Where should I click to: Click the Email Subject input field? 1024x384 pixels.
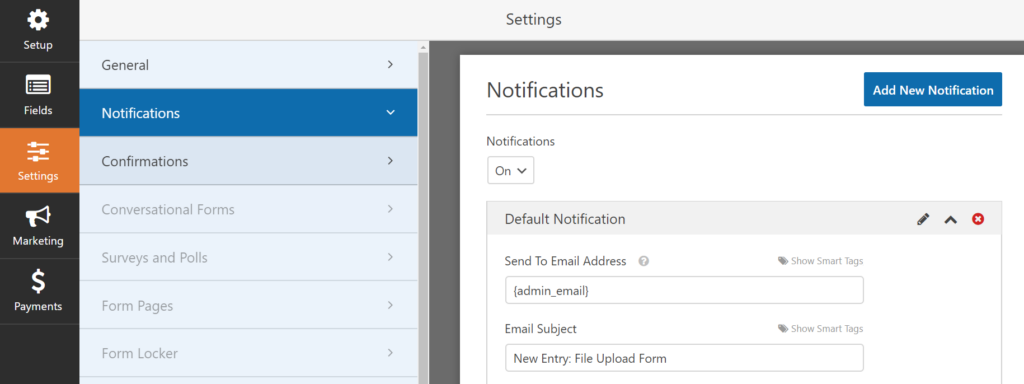(684, 358)
